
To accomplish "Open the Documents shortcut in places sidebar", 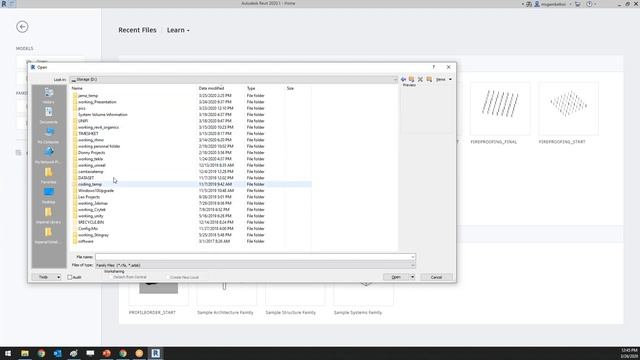I will coord(49,115).
